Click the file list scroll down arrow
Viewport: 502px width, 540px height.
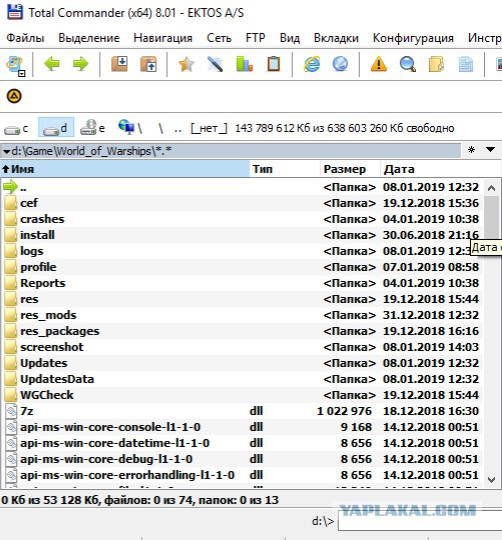click(492, 479)
